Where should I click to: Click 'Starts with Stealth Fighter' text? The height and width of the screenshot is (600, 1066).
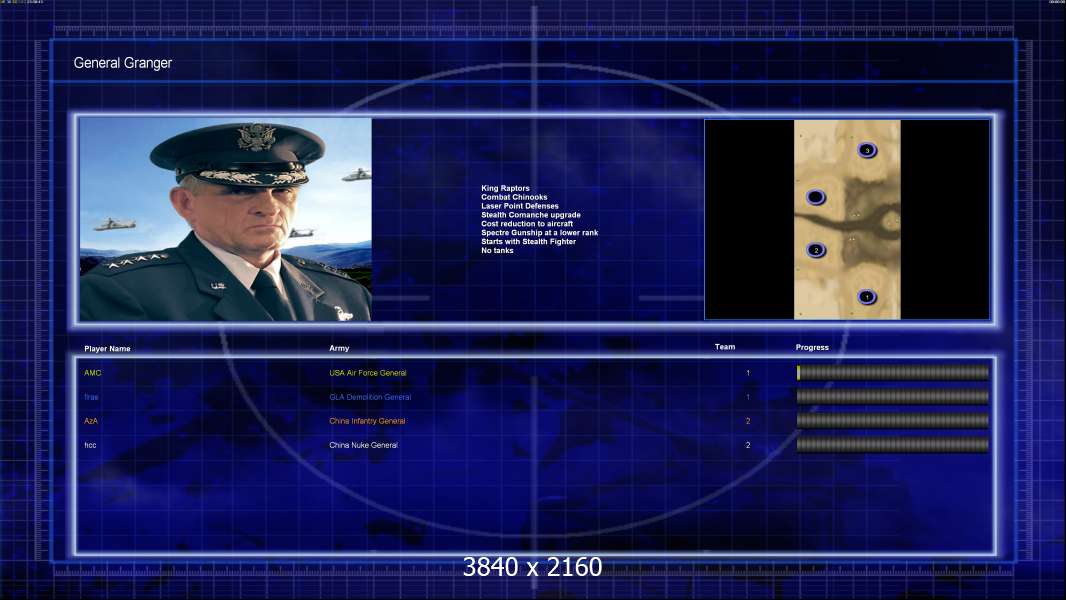[528, 241]
